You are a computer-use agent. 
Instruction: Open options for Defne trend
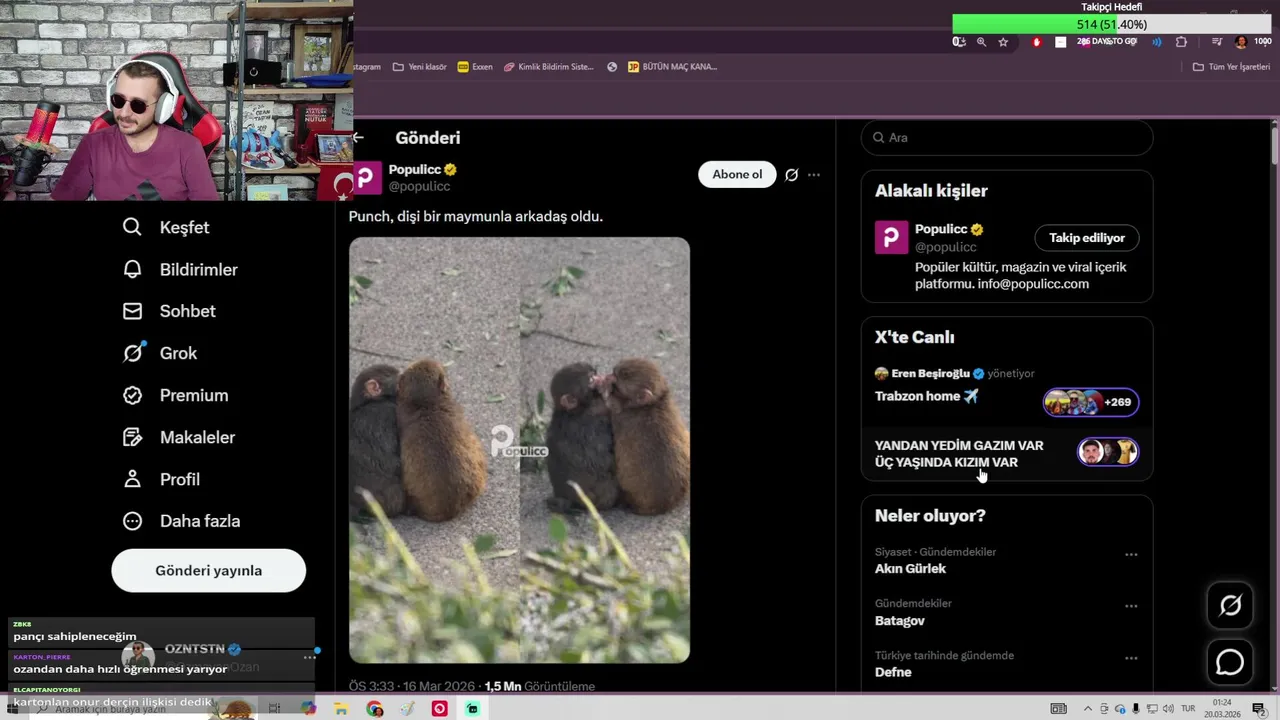tap(1131, 658)
